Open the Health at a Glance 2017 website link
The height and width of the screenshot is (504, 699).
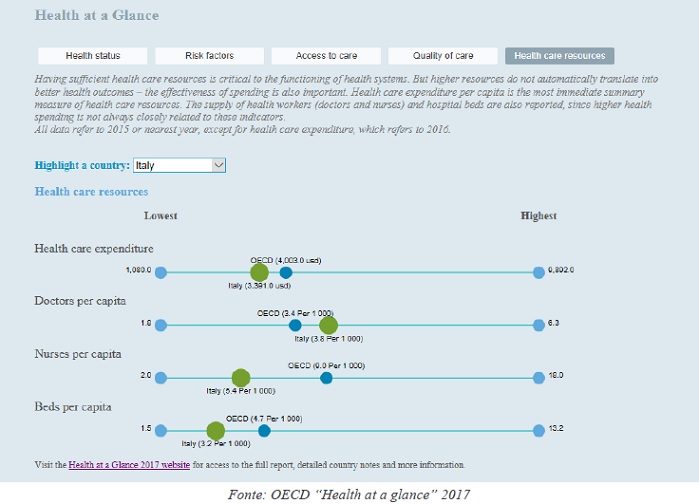pyautogui.click(x=129, y=465)
